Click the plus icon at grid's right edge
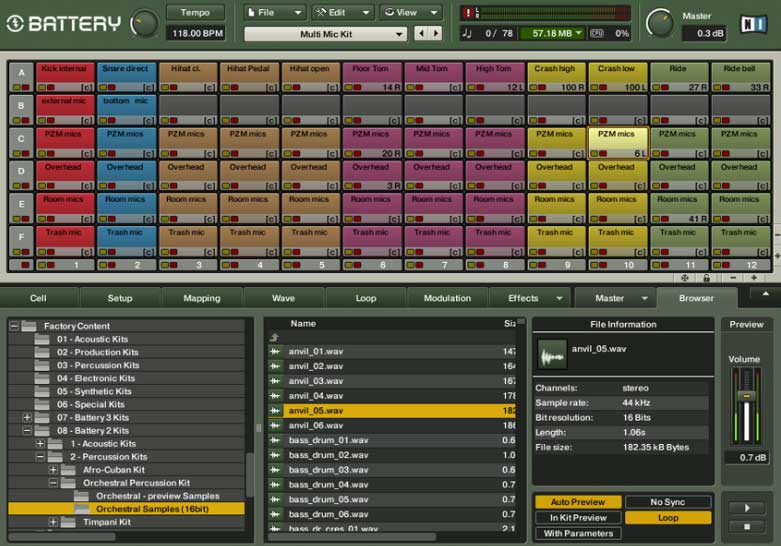This screenshot has height=546, width=781. click(778, 256)
